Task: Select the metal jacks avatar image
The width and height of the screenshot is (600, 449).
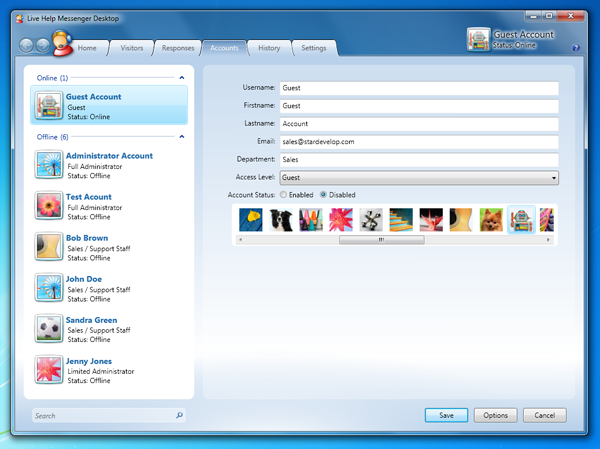Action: coord(371,220)
